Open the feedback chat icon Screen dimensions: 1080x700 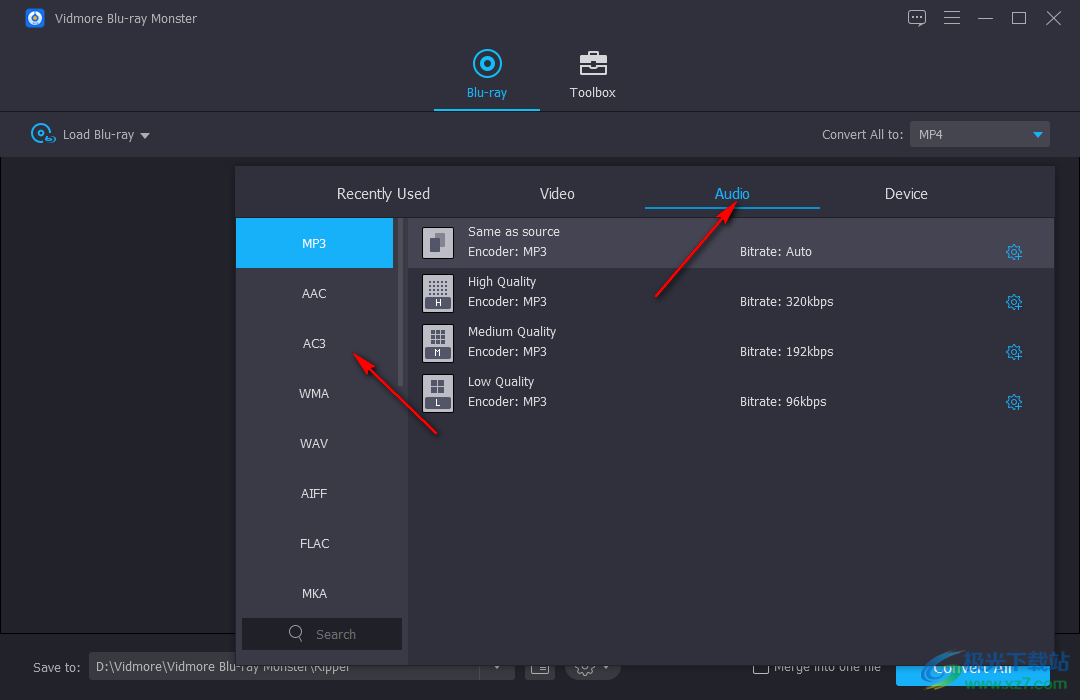pyautogui.click(x=917, y=18)
